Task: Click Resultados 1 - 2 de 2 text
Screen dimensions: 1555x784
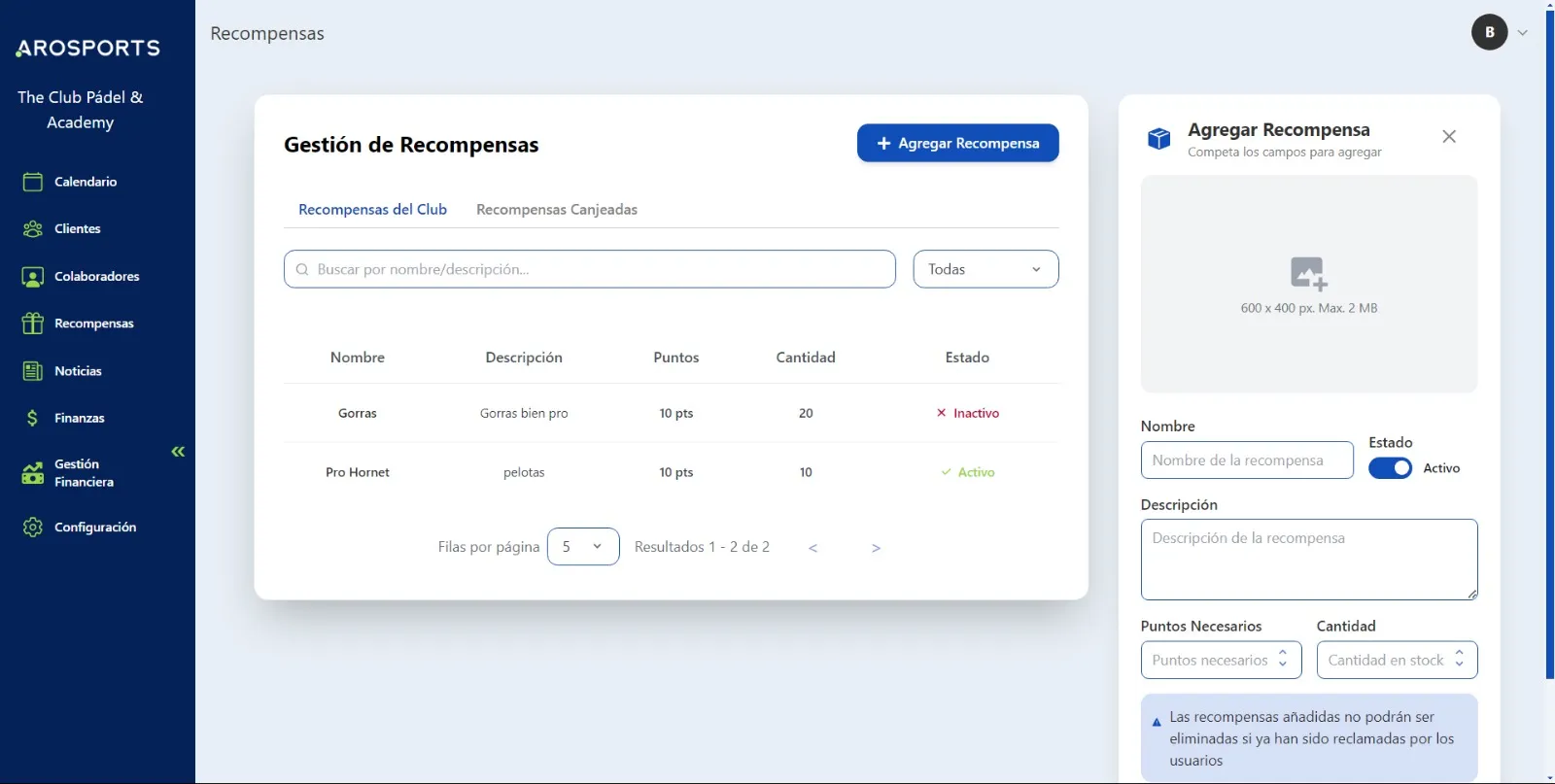Action: [702, 547]
